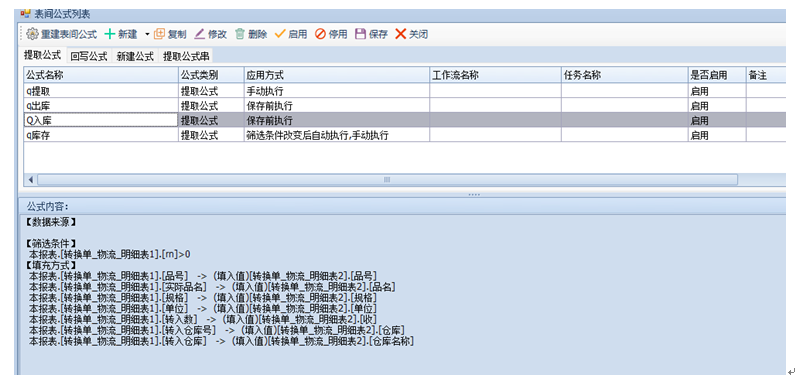Viewport: 799px width, 377px height.
Task: Select the q提取 formula row
Action: [x=404, y=91]
